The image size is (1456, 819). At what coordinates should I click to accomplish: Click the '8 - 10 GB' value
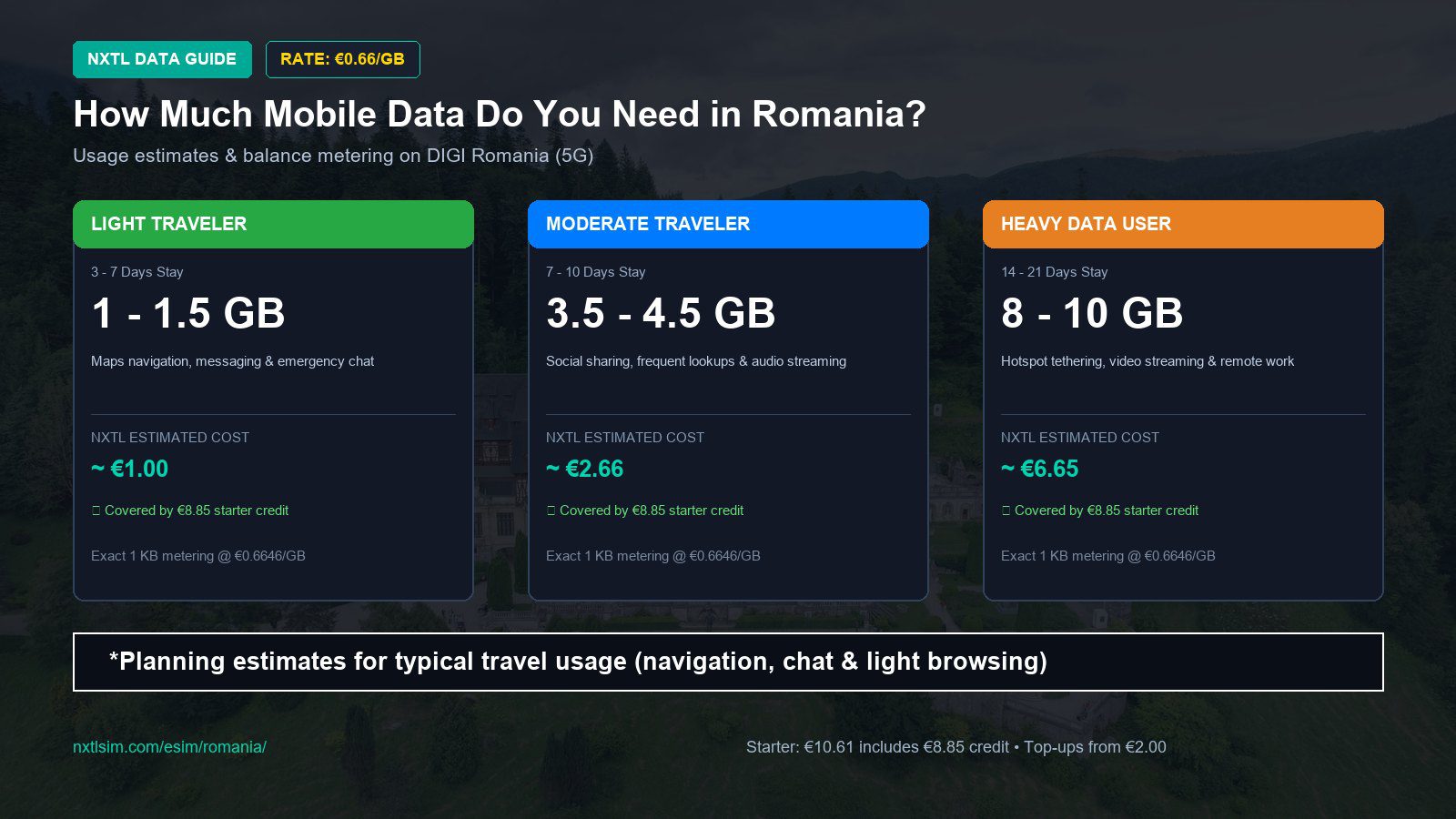1092,313
